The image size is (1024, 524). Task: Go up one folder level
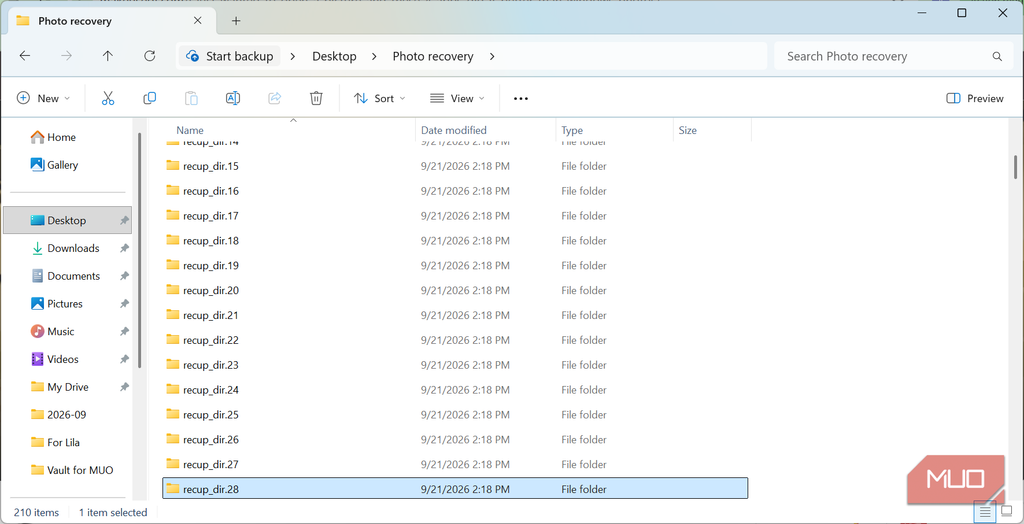(x=108, y=56)
